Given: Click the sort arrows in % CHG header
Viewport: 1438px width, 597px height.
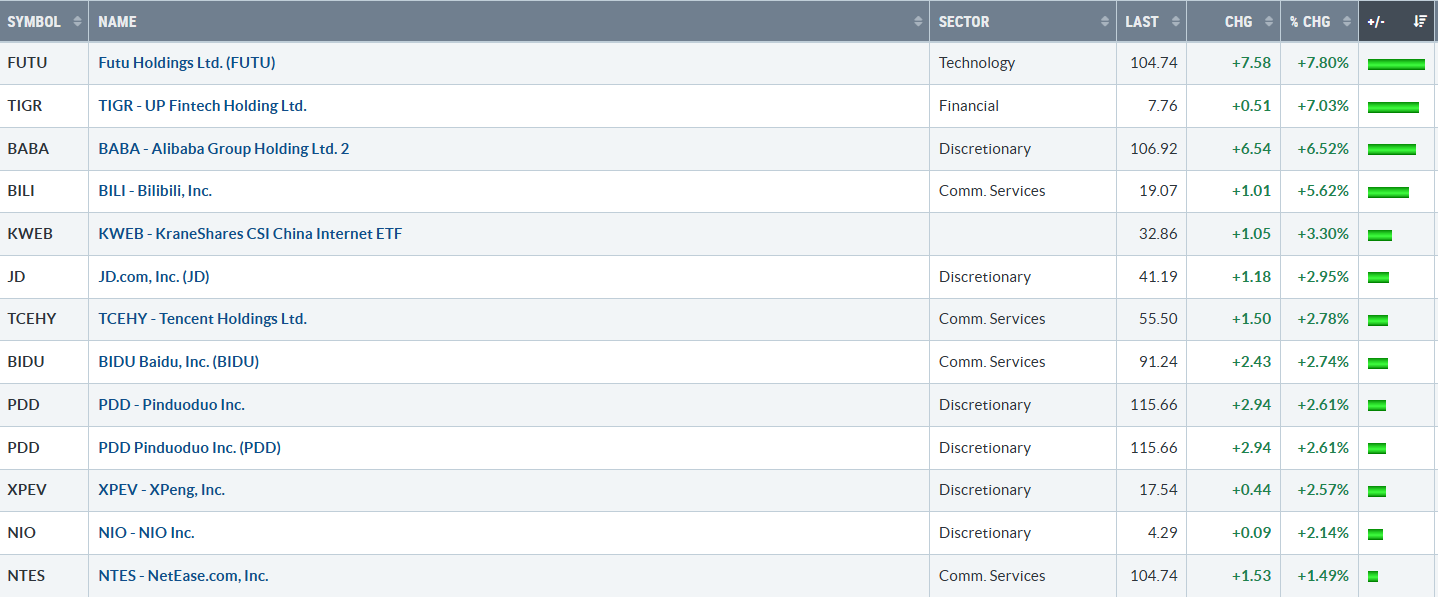Looking at the screenshot, I should pos(1347,21).
